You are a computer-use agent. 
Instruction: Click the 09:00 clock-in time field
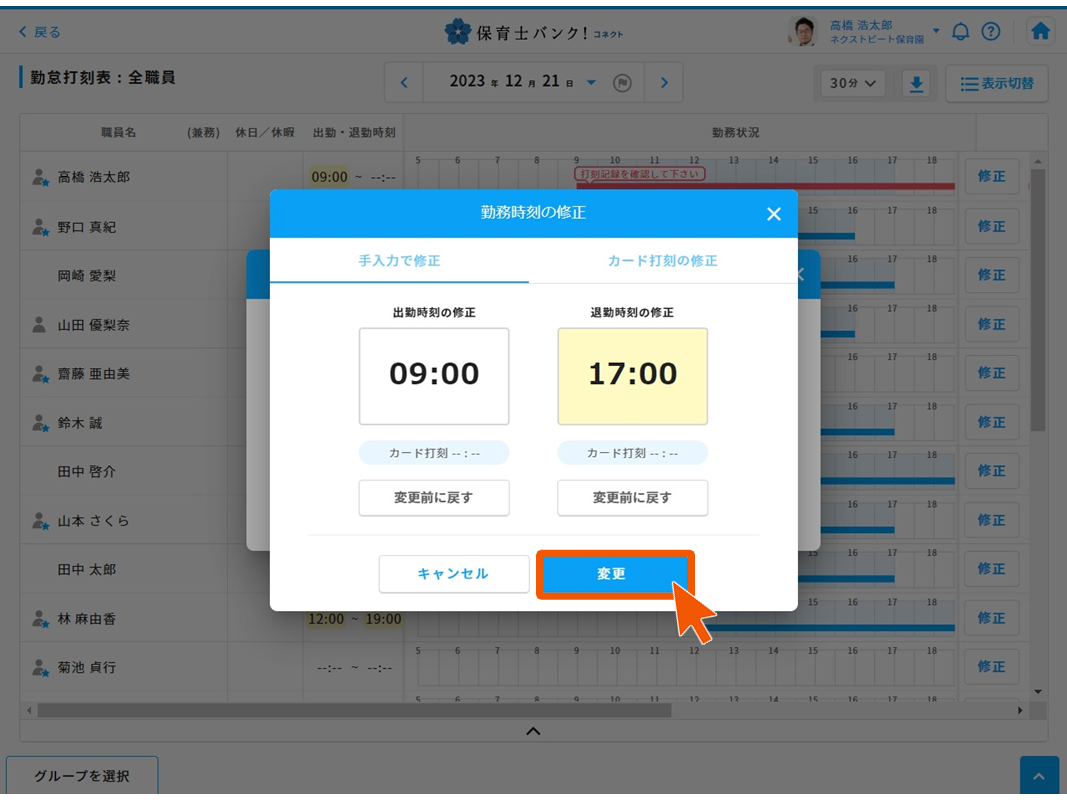[x=434, y=376]
